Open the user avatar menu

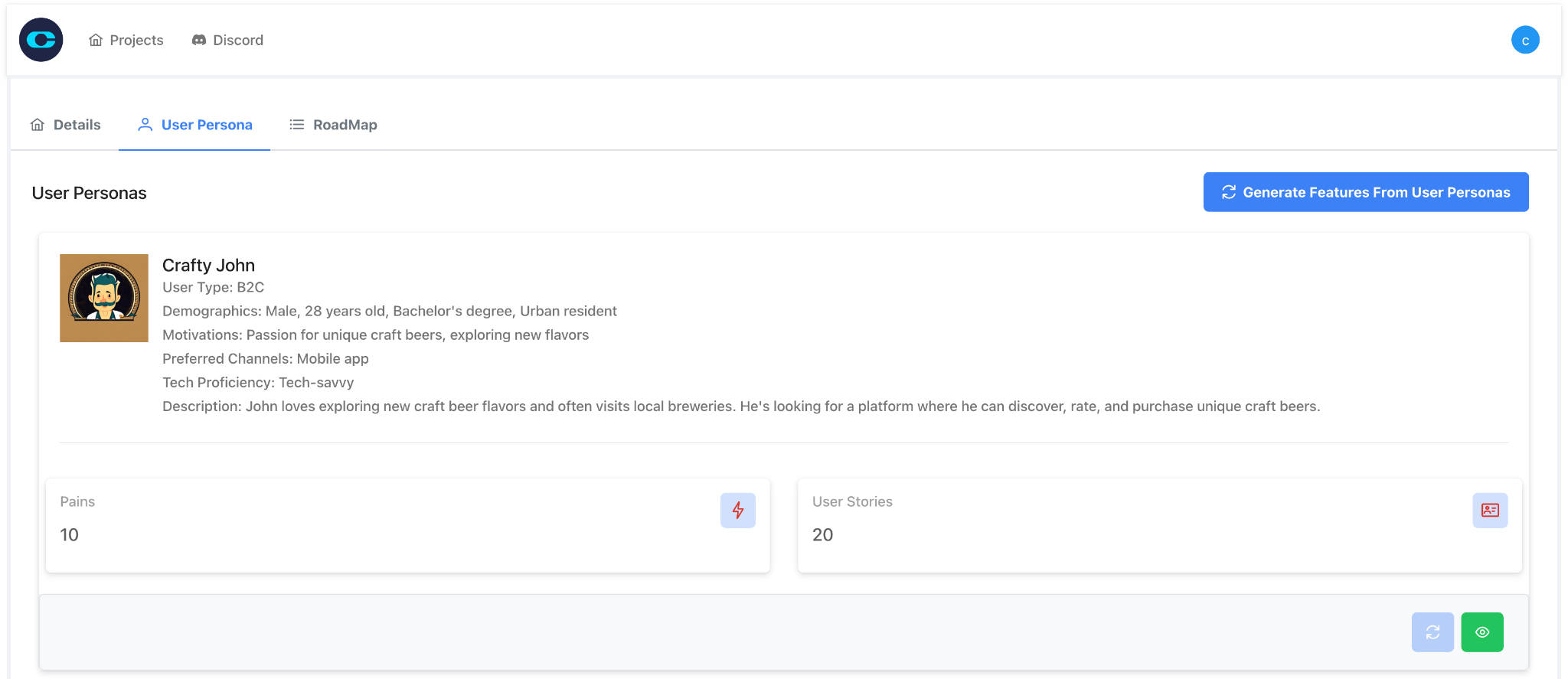pyautogui.click(x=1524, y=40)
